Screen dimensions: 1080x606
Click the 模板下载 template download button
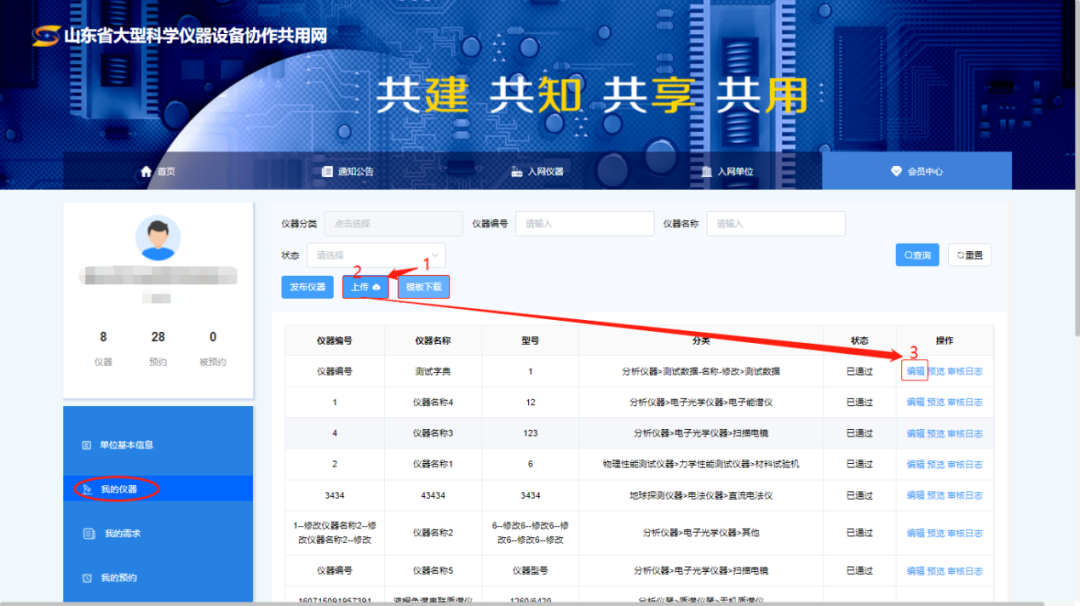tap(424, 287)
